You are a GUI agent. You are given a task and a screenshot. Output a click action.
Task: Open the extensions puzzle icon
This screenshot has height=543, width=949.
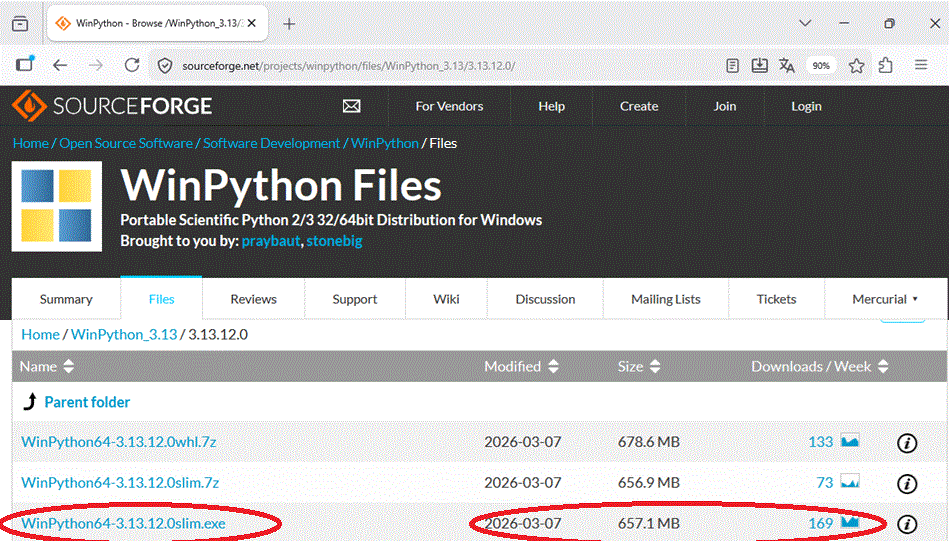885,65
